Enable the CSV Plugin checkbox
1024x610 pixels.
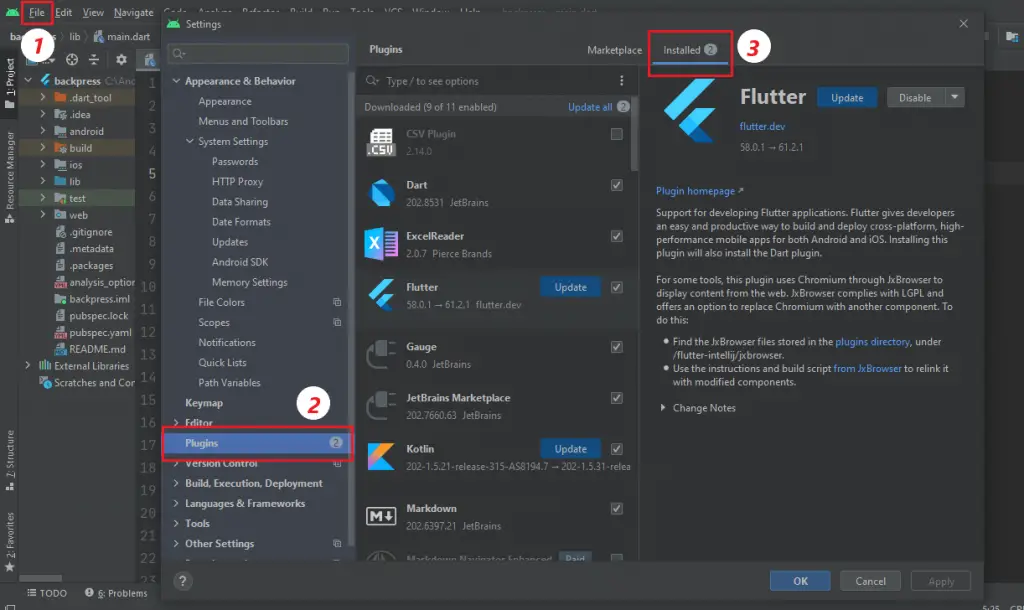616,134
